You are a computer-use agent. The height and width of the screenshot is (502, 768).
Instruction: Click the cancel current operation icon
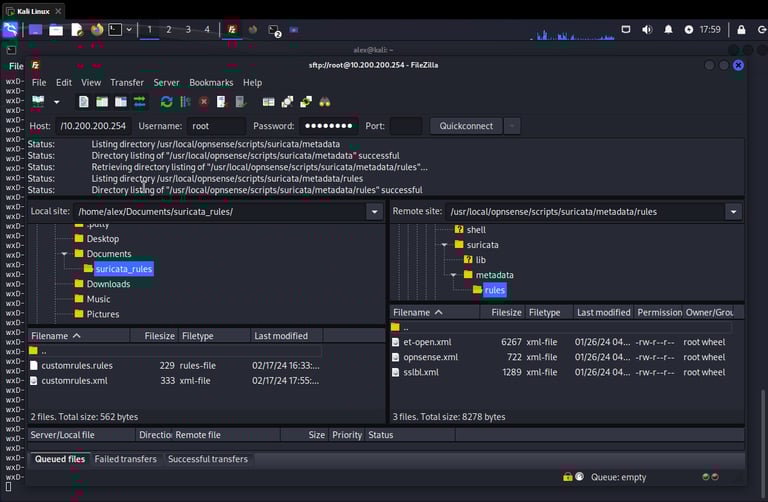[x=204, y=102]
